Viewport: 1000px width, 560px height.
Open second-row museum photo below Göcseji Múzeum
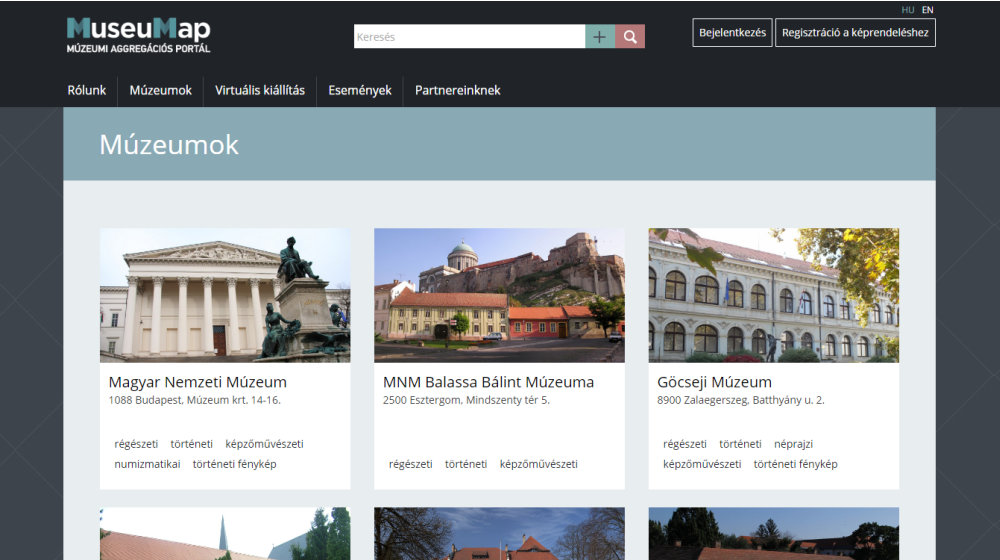pos(774,534)
